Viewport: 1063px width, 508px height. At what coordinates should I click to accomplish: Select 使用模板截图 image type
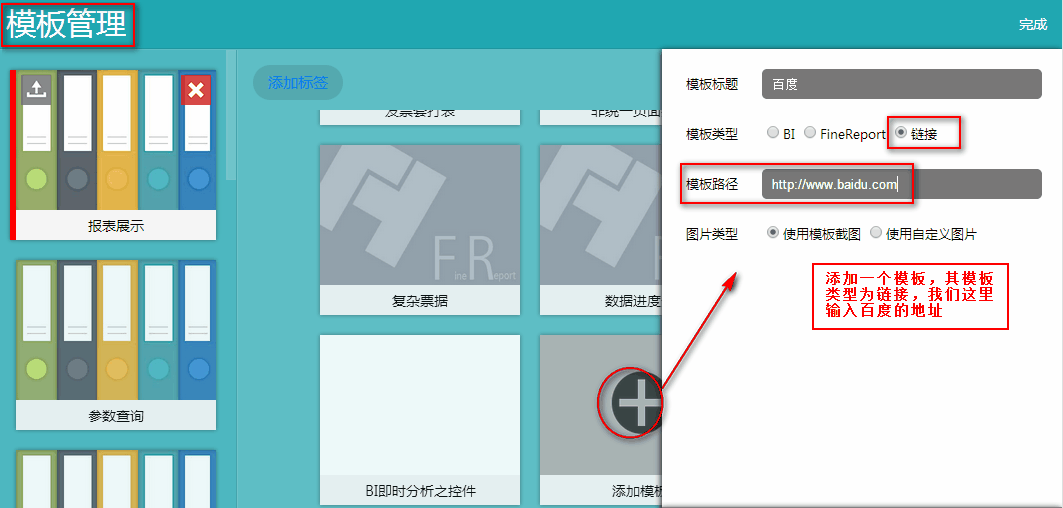[x=773, y=233]
